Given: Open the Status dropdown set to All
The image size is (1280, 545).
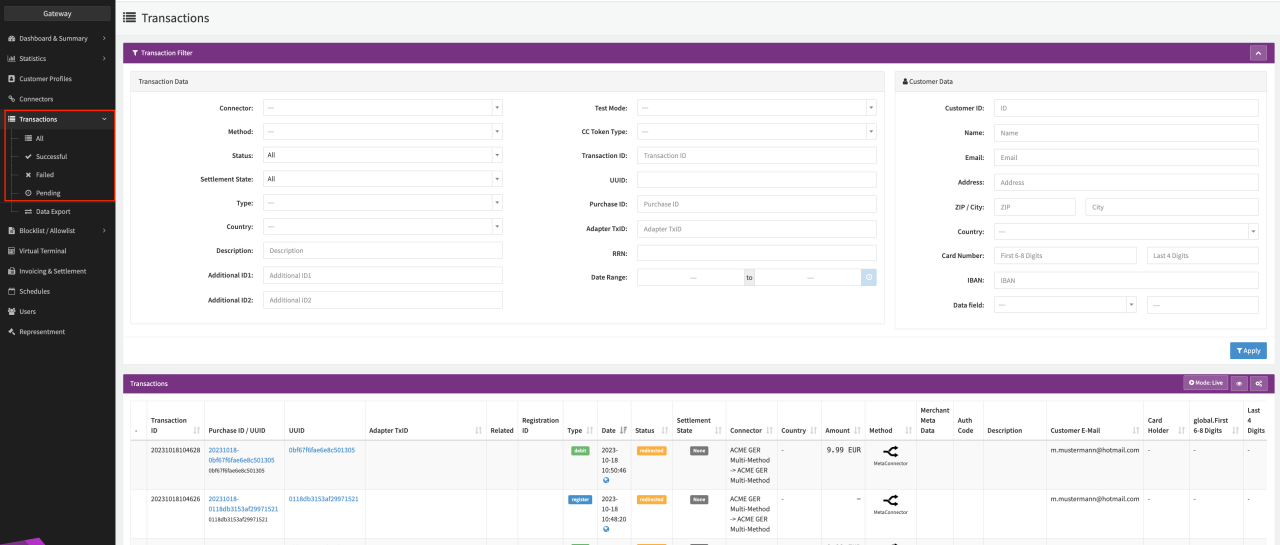Looking at the screenshot, I should 382,155.
